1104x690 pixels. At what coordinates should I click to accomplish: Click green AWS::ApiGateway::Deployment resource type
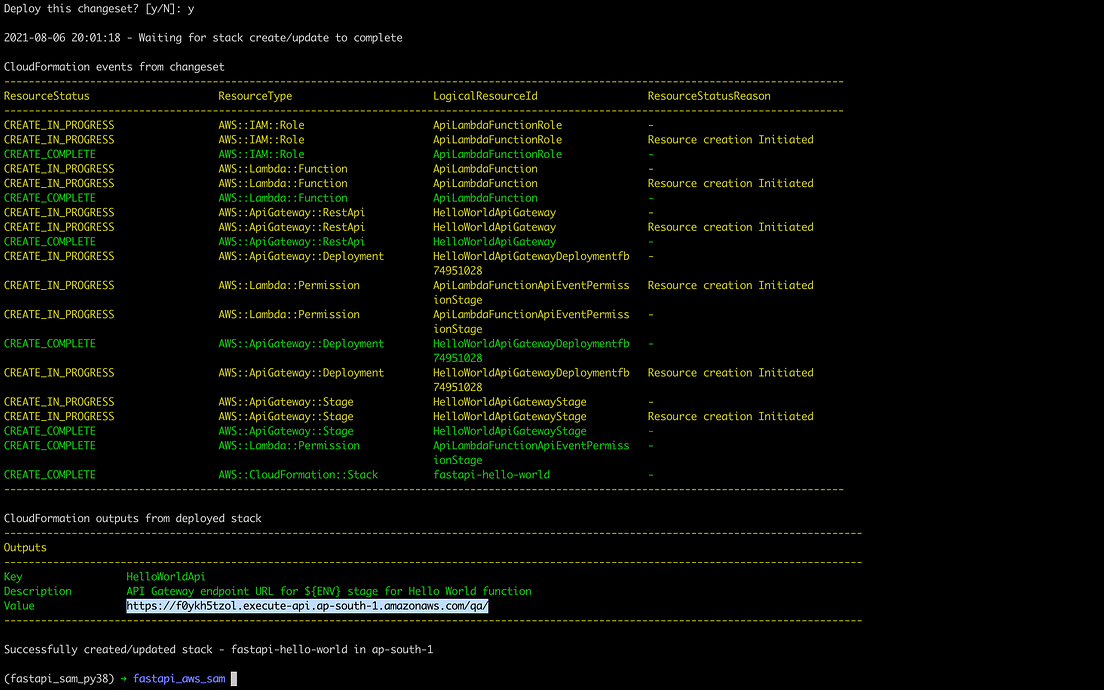point(301,344)
